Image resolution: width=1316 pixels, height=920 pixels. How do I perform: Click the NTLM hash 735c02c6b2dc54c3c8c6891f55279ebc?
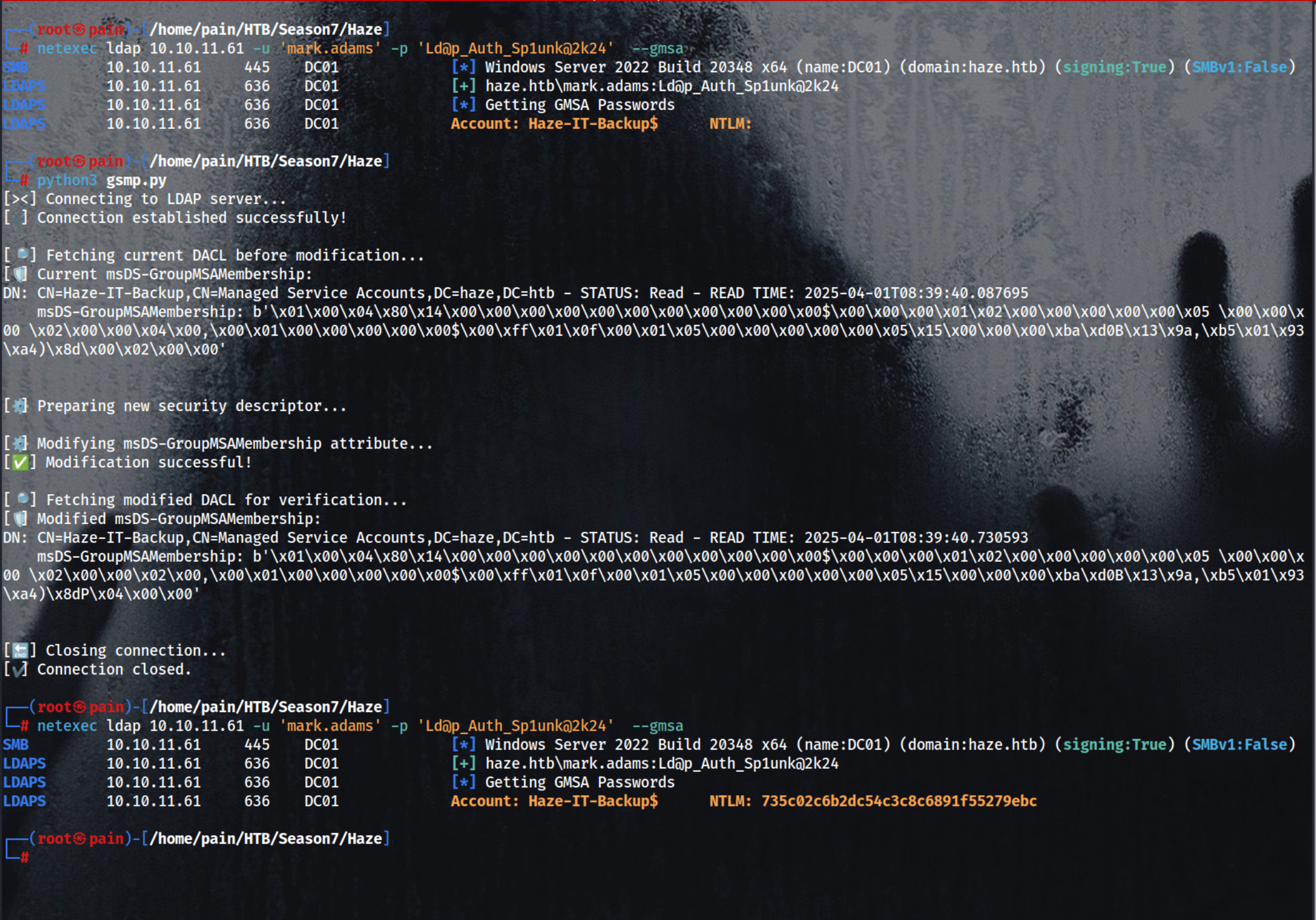[x=899, y=801]
